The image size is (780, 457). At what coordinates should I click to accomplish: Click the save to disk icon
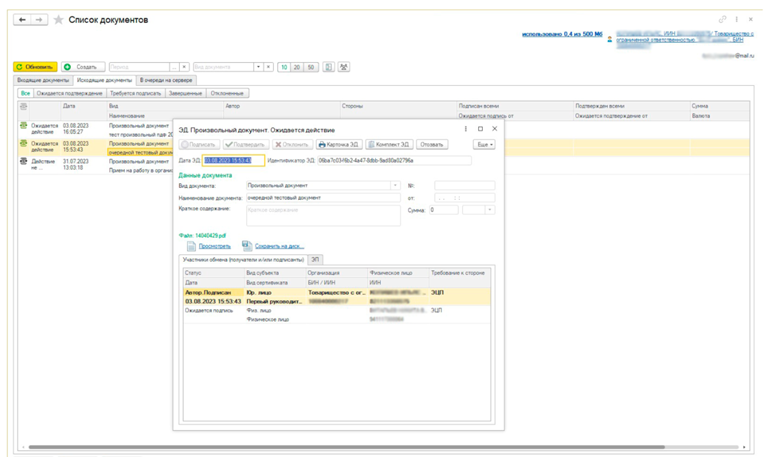tap(246, 245)
